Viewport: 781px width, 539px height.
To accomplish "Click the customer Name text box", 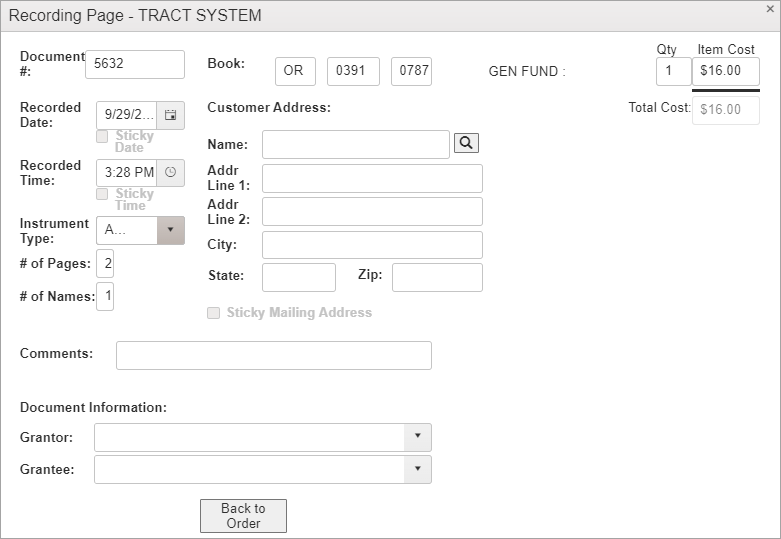I will (356, 145).
